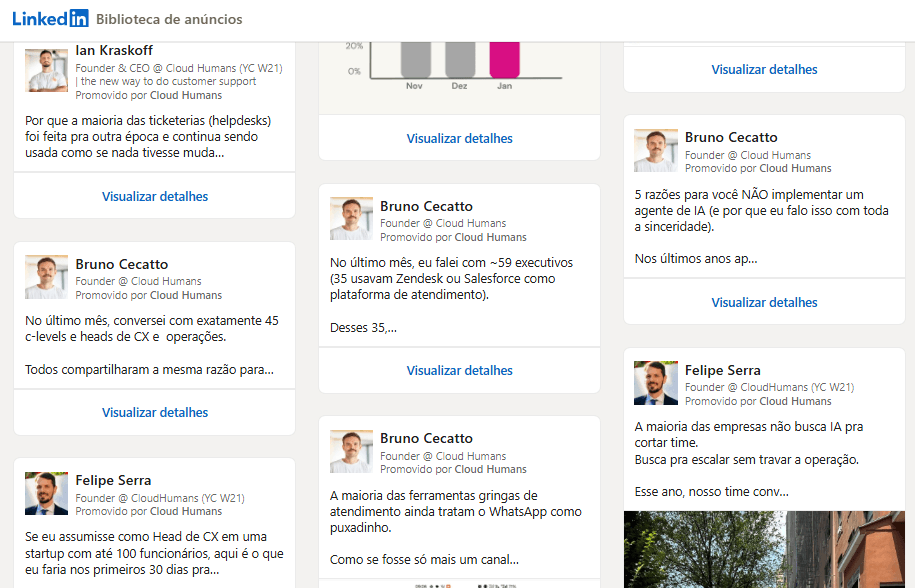This screenshot has width=915, height=588.
Task: Open Ian Kraskoff's profile photo
Action: [x=46, y=70]
